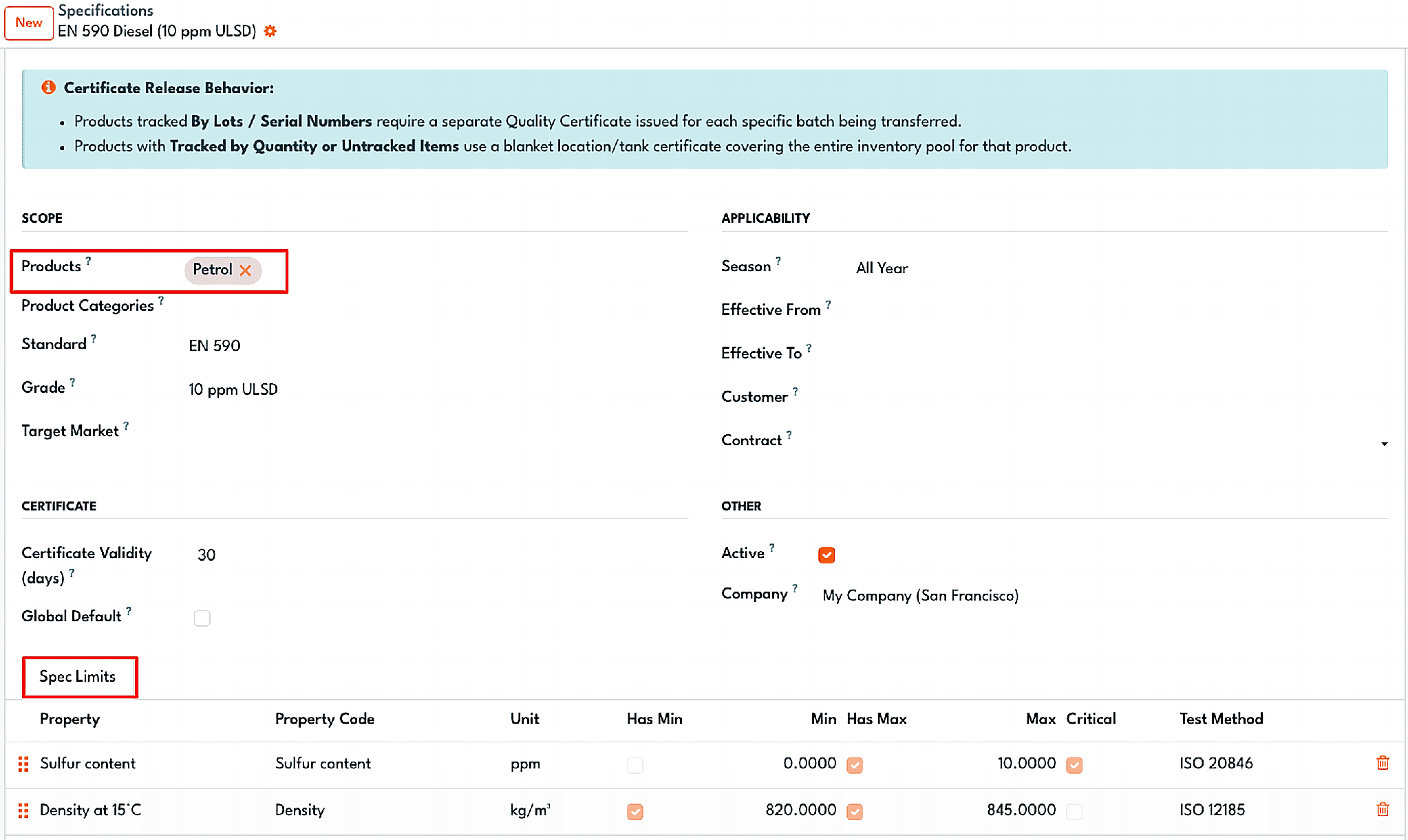The height and width of the screenshot is (840, 1408).
Task: Delete the Density at 15°C spec row
Action: click(1382, 810)
